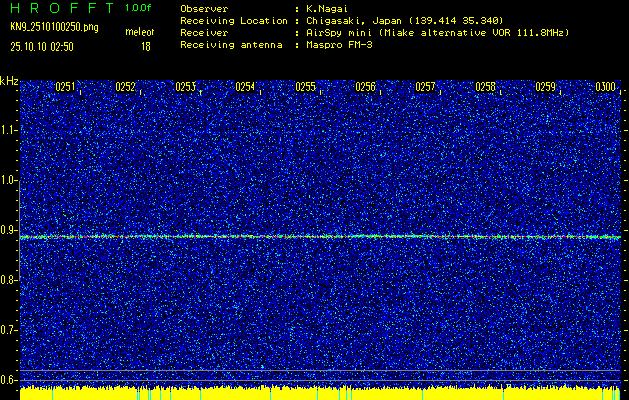
Task: Select the KN9_2510100250.png file name
Action: click(54, 27)
